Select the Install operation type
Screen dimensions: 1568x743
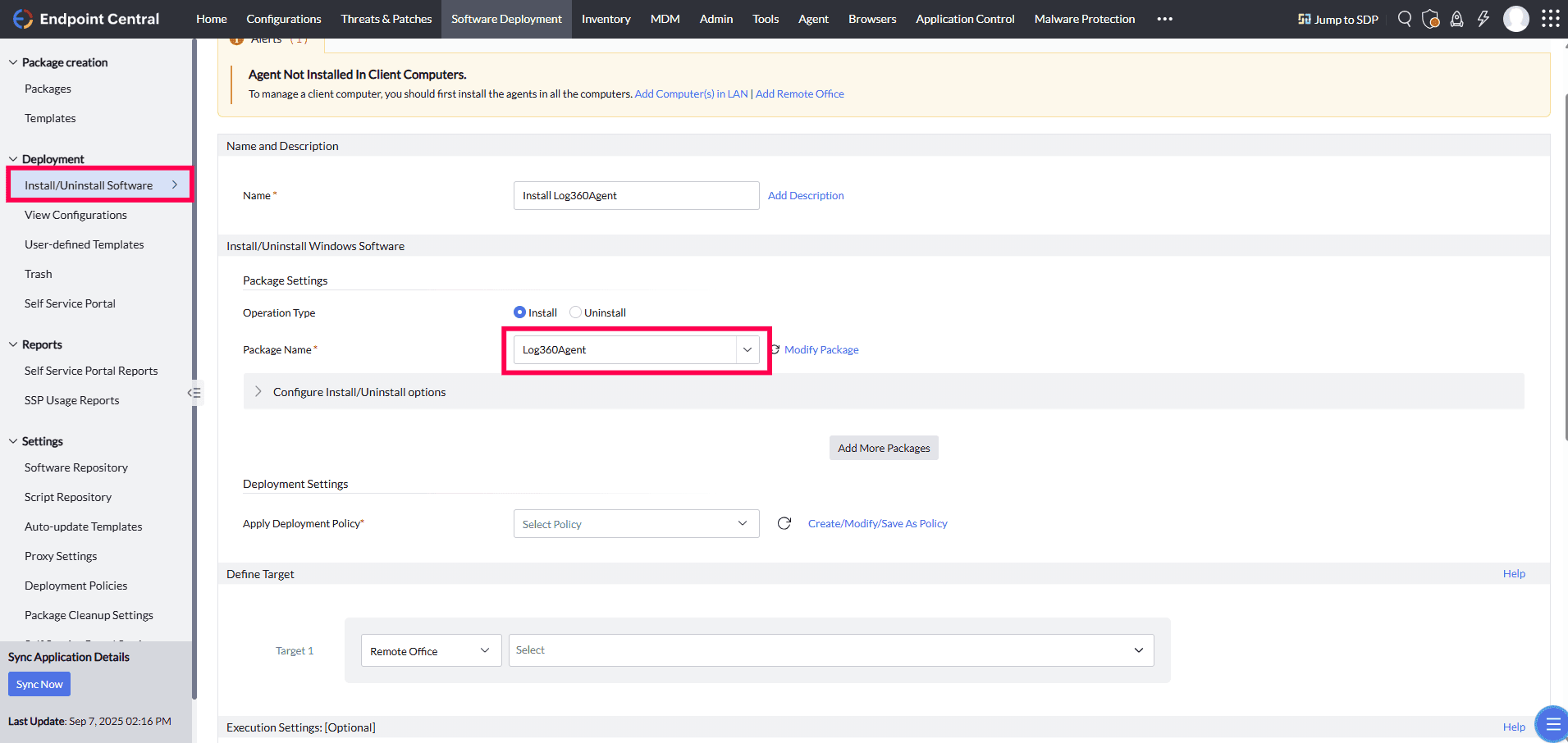tap(519, 312)
